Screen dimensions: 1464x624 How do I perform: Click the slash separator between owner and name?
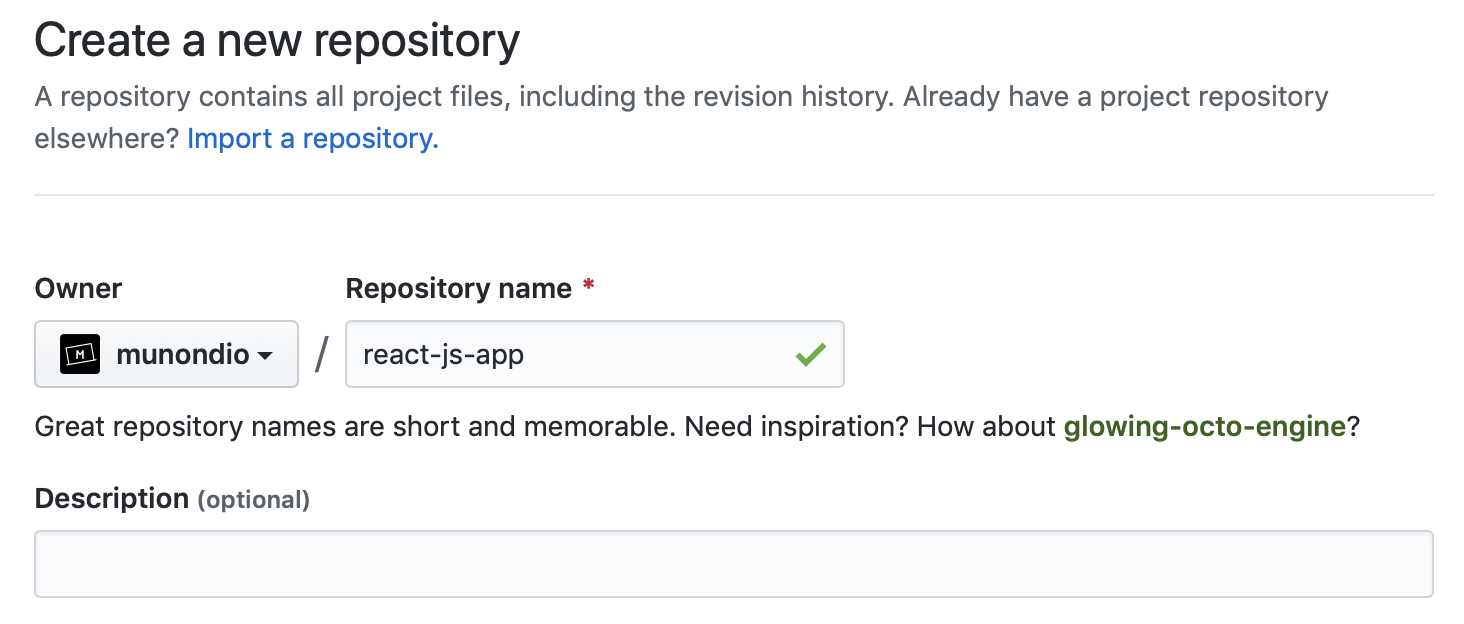[x=321, y=352]
